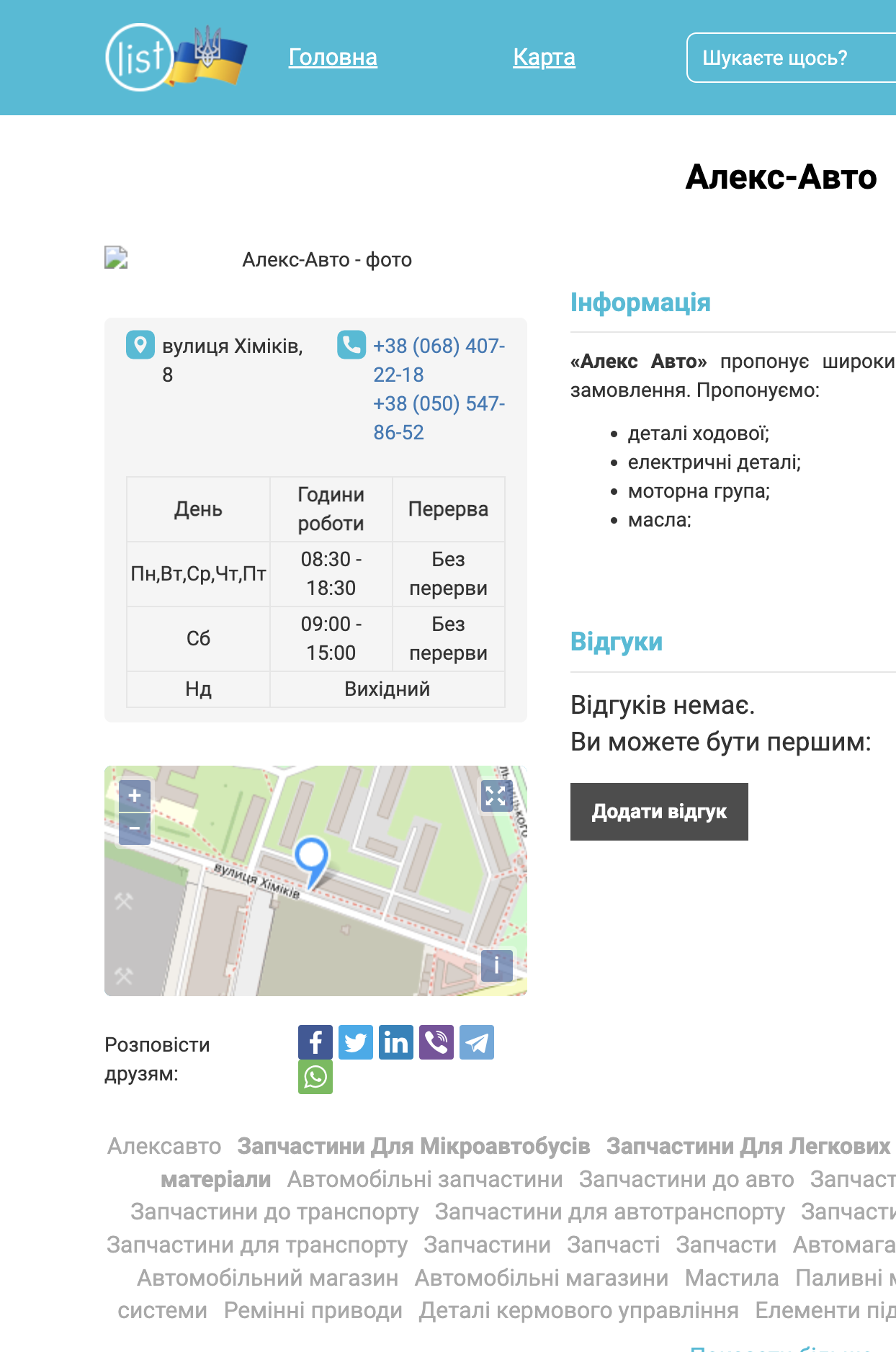Open the Запчасті tag
This screenshot has height=1352, width=896.
pyautogui.click(x=614, y=1245)
